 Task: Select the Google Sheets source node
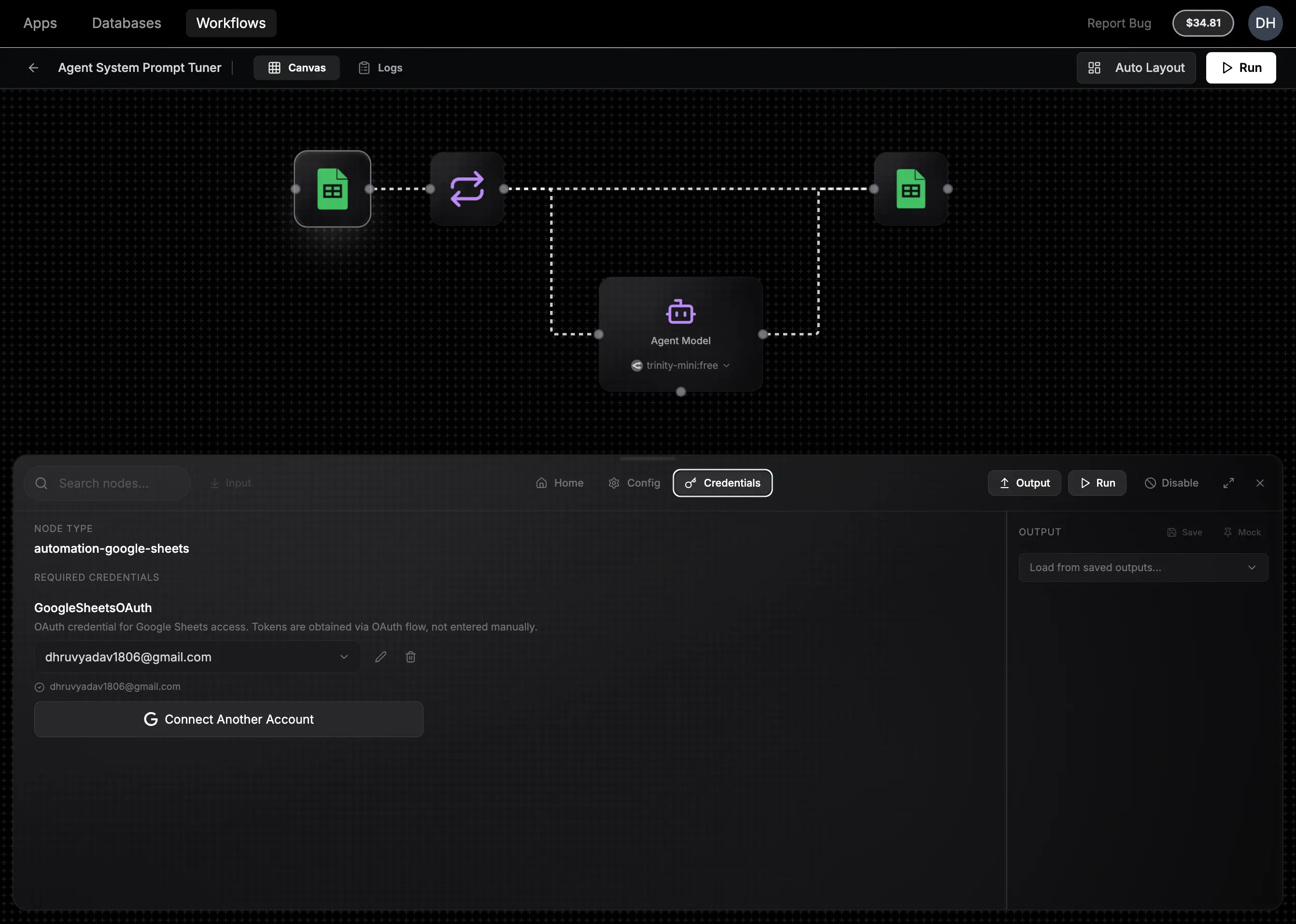pyautogui.click(x=332, y=189)
